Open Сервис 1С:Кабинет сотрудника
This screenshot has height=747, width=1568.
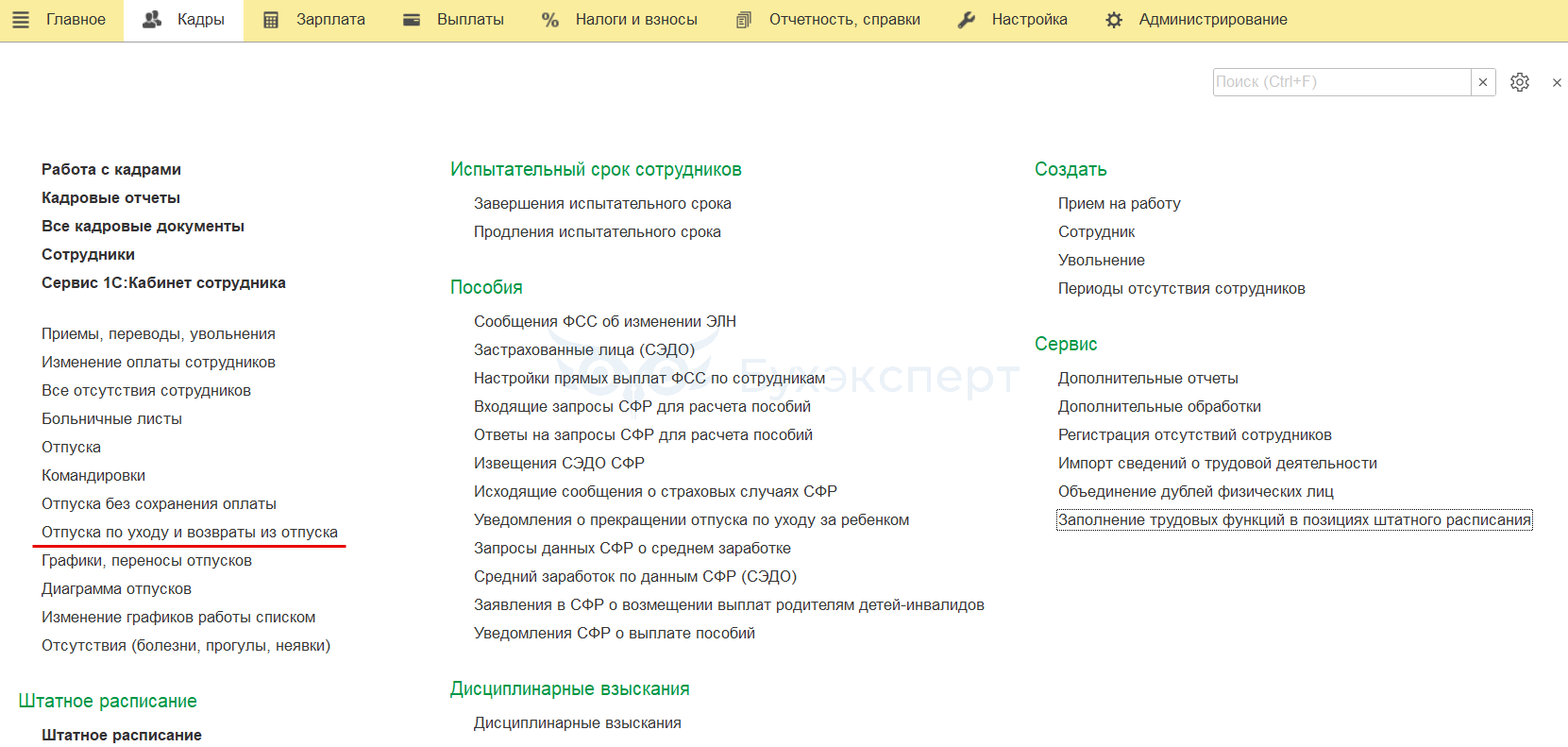(x=163, y=283)
